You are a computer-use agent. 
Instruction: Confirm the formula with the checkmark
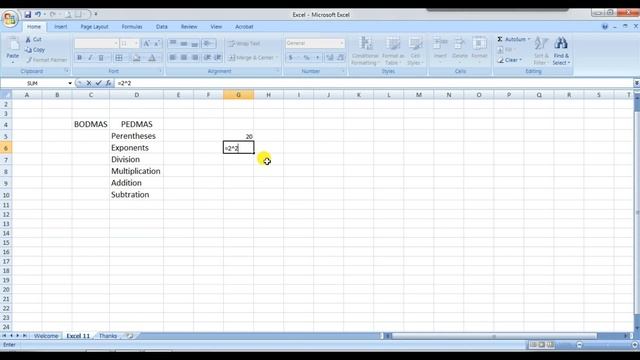point(98,83)
